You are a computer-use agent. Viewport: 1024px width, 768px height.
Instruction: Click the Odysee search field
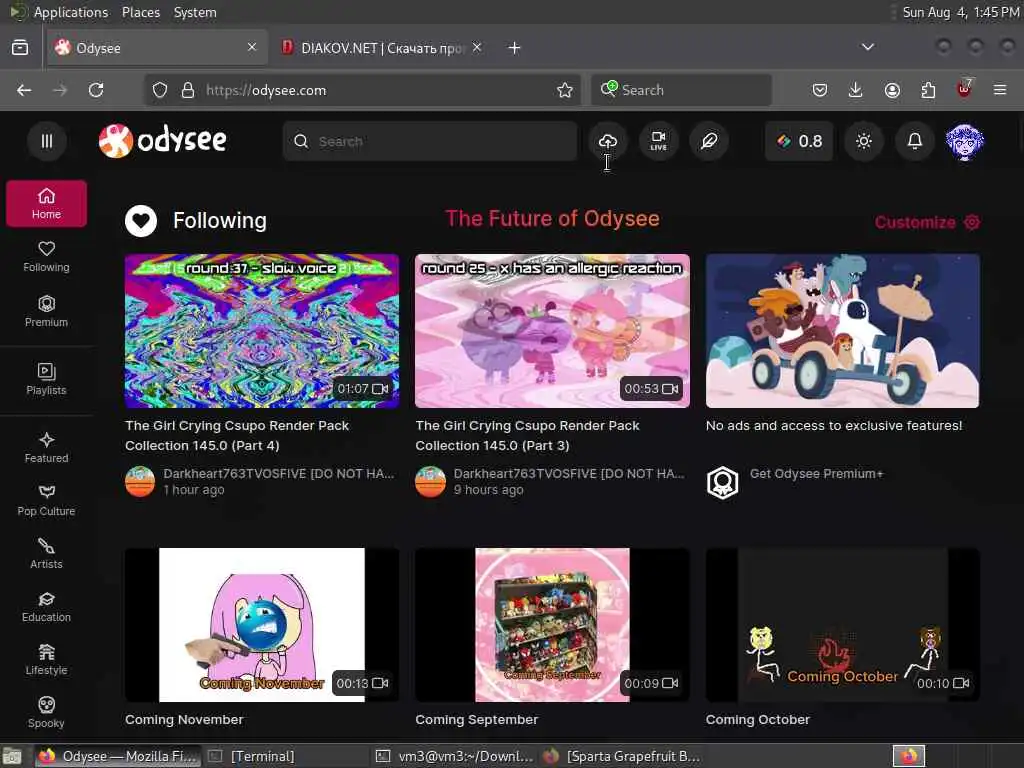[x=430, y=141]
